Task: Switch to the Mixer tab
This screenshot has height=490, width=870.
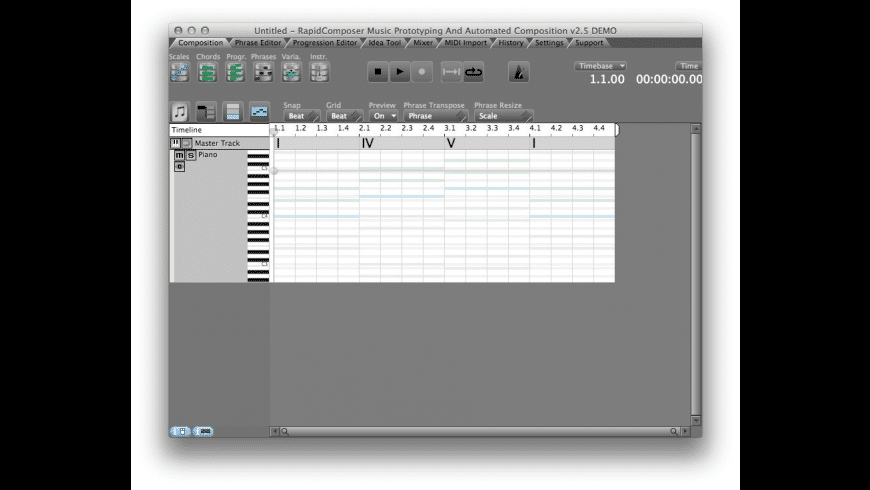Action: 423,43
